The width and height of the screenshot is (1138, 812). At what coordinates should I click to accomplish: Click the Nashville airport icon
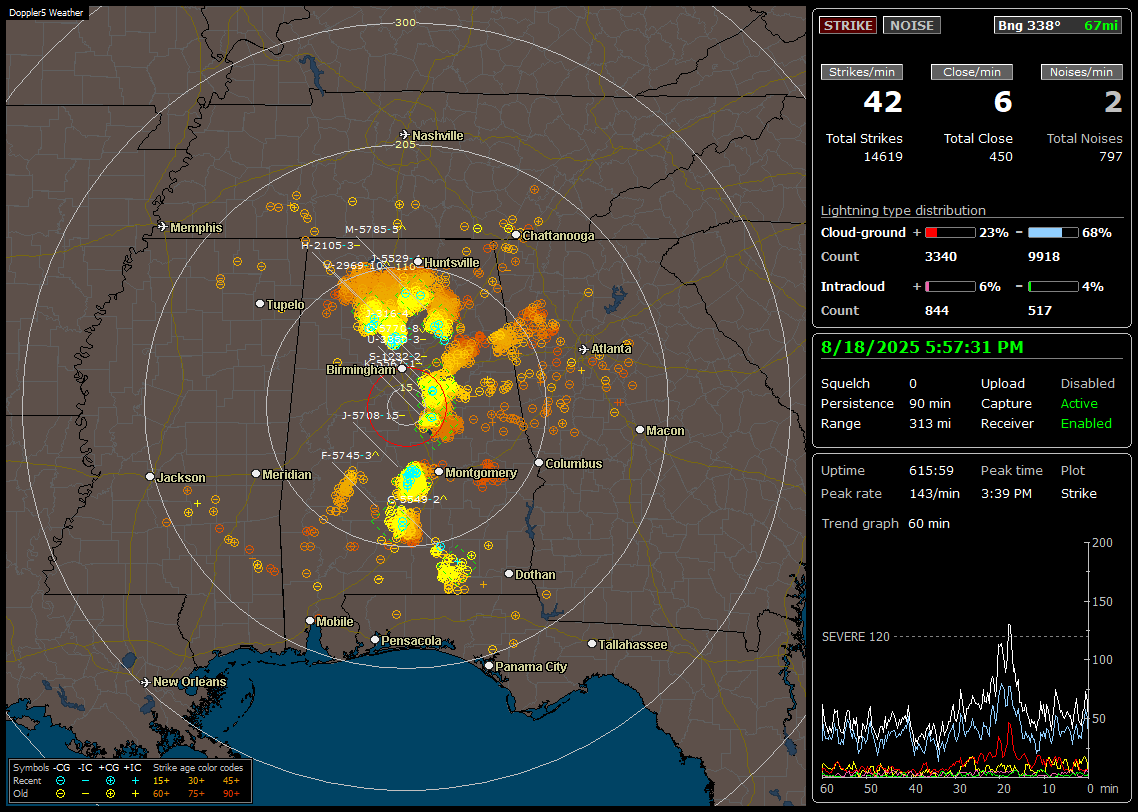404,135
